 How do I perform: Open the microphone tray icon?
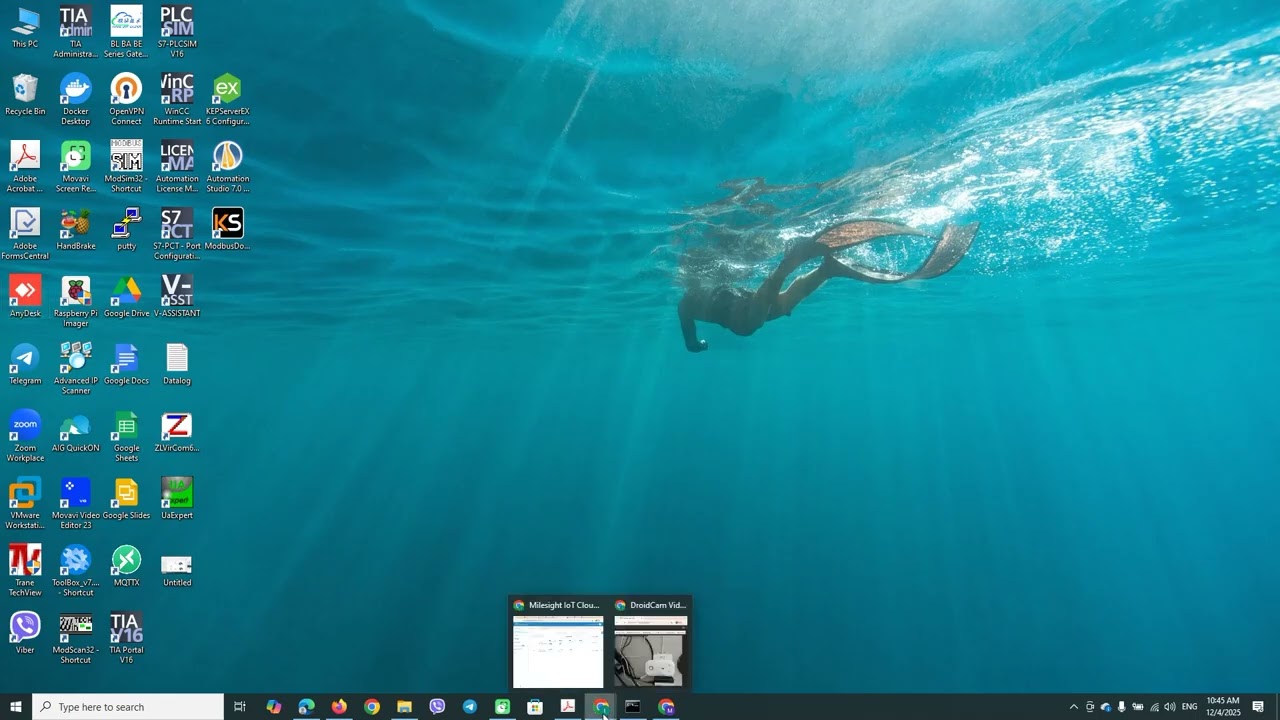[1122, 707]
